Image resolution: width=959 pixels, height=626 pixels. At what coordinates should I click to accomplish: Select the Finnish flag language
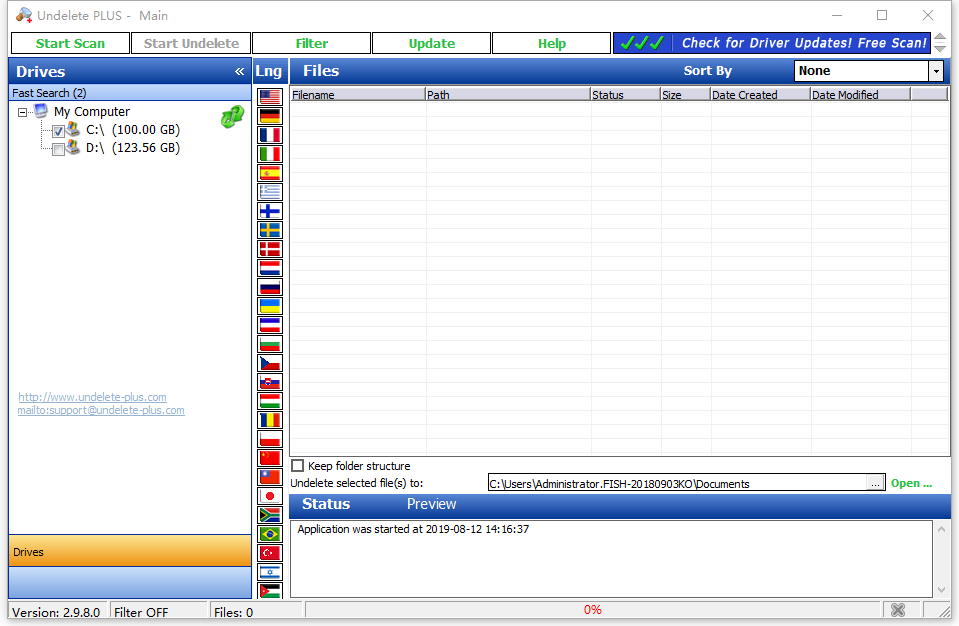(270, 211)
